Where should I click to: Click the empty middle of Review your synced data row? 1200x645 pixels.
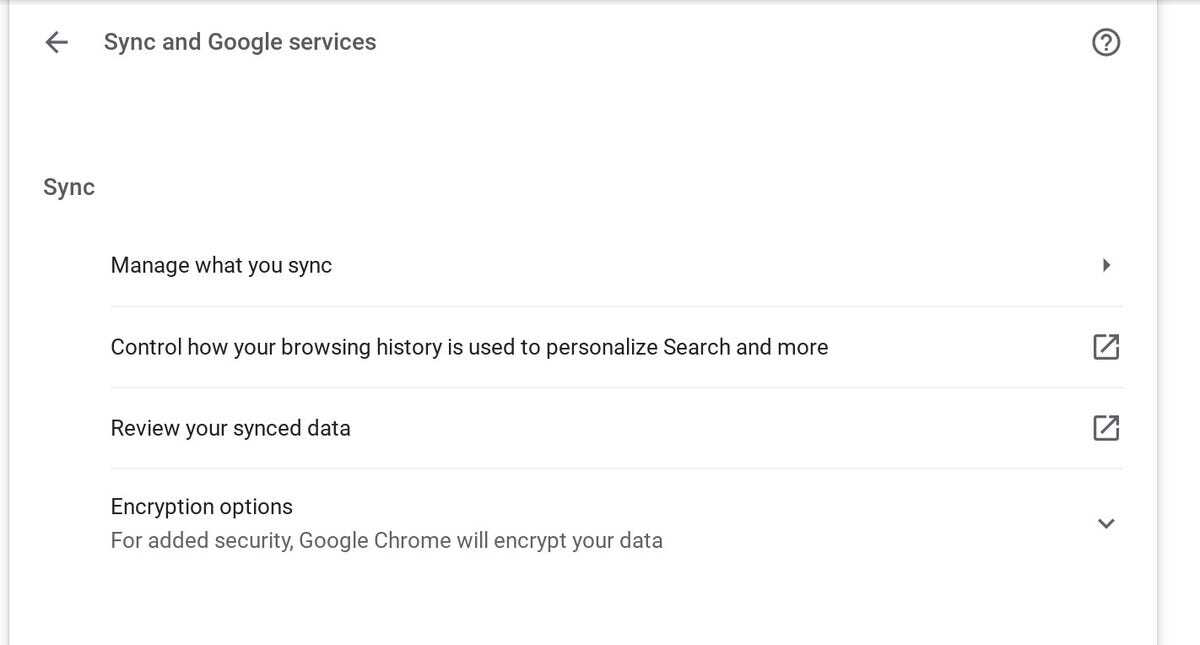pos(700,428)
